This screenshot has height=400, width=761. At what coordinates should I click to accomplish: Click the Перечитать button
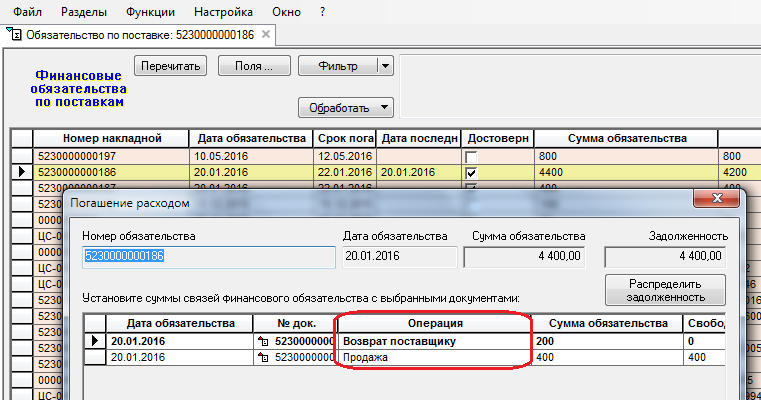tap(170, 66)
